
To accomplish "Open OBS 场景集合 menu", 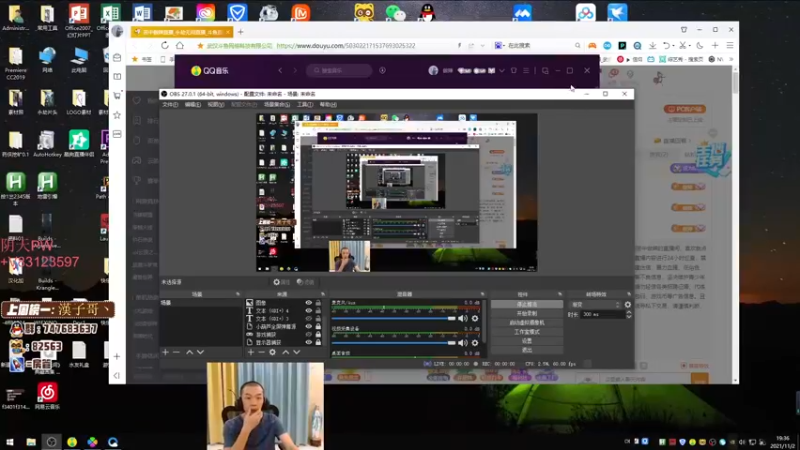I will 277,105.
